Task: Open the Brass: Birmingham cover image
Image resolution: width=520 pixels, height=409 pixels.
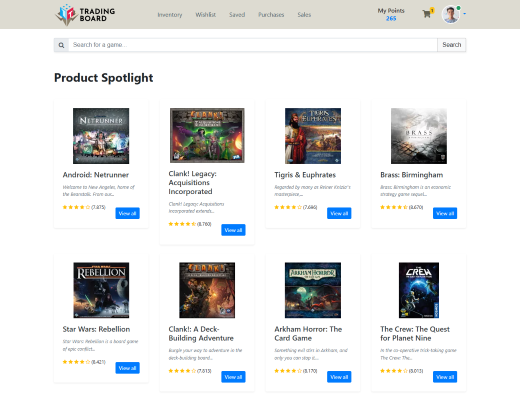Action: click(419, 136)
